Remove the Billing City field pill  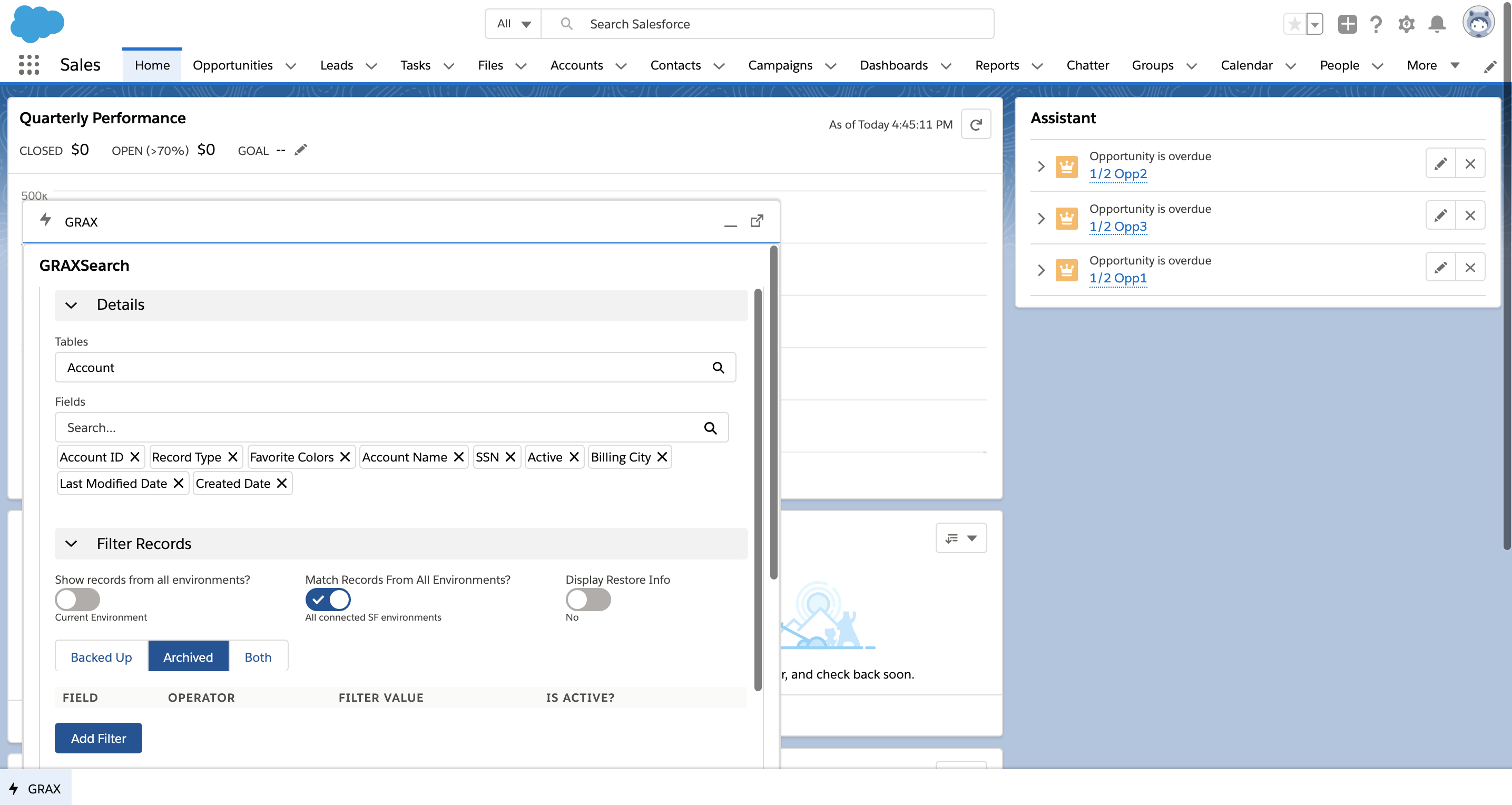click(662, 457)
